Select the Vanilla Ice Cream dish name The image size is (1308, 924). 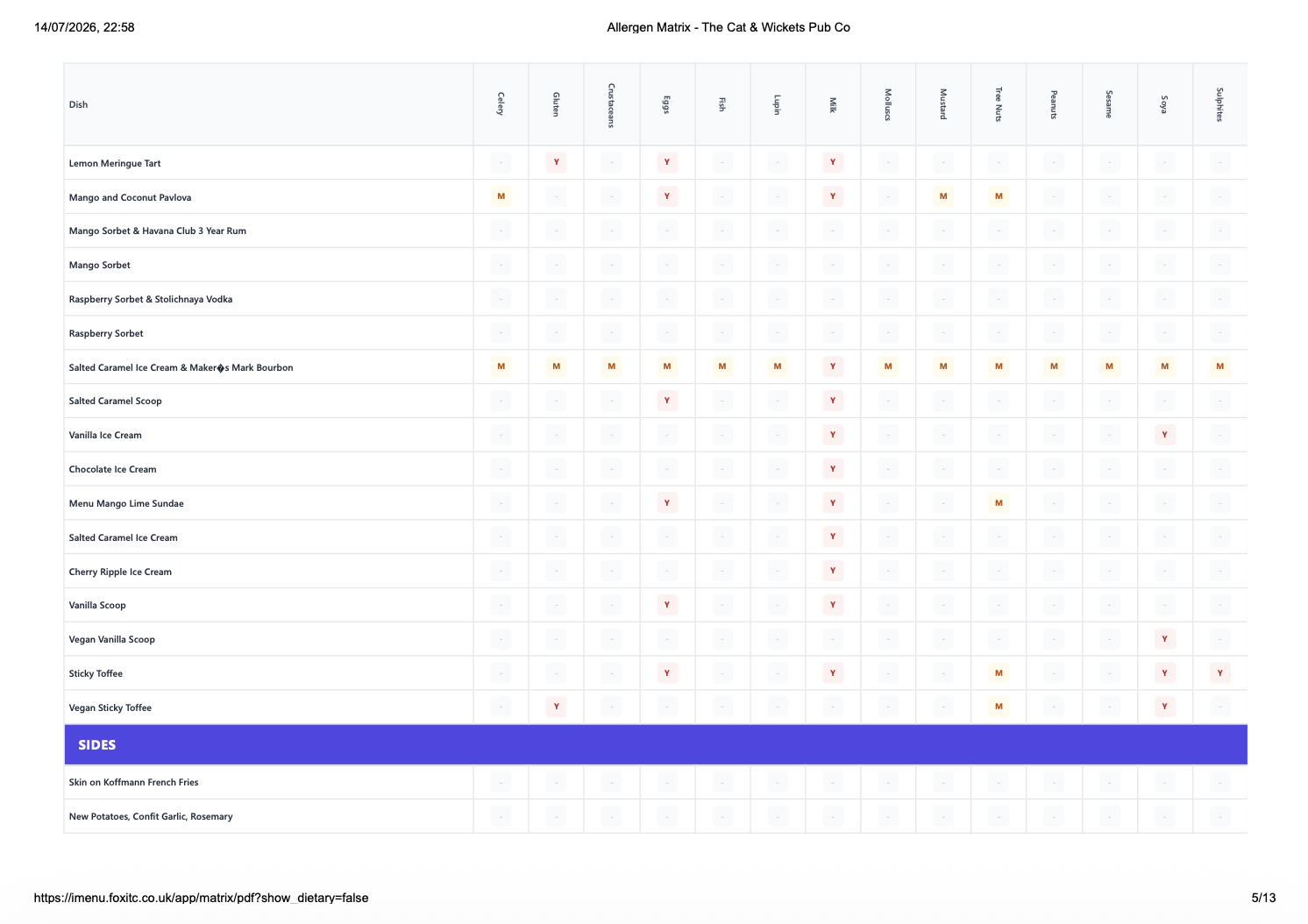click(x=105, y=435)
